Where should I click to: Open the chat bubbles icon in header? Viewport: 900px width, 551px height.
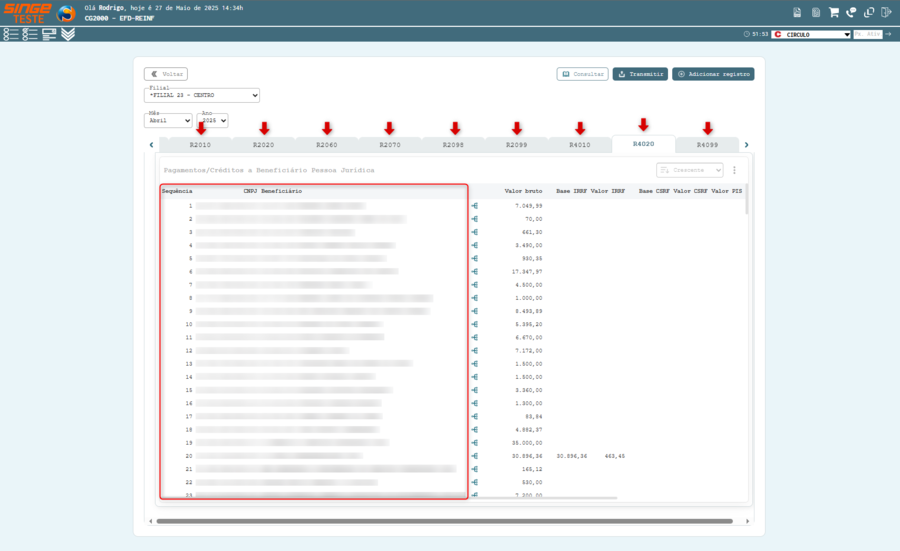click(x=851, y=13)
